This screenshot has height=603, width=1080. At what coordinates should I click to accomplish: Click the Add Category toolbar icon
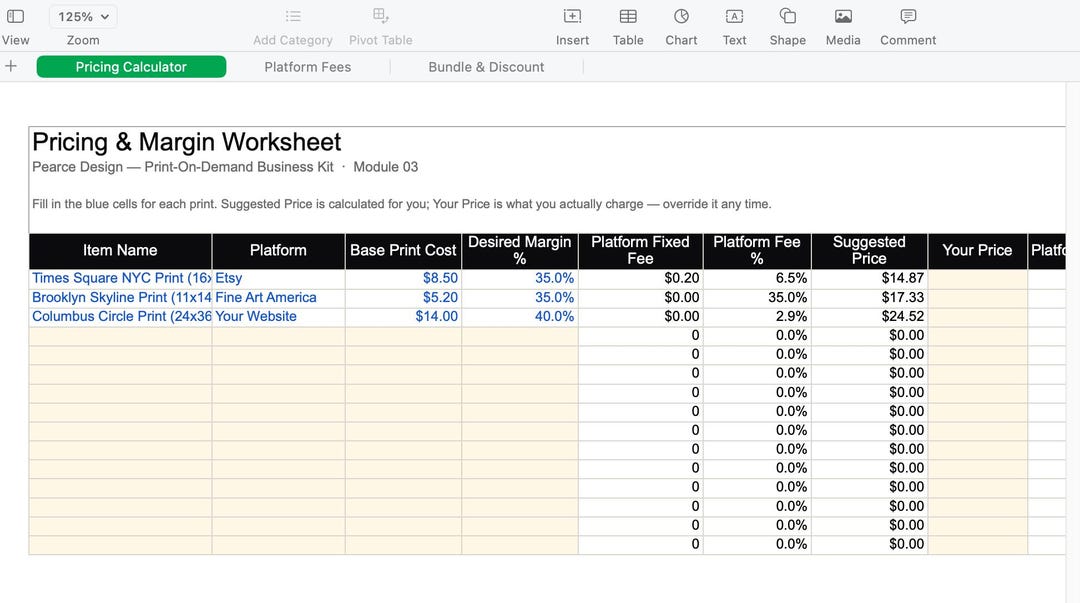tap(293, 16)
